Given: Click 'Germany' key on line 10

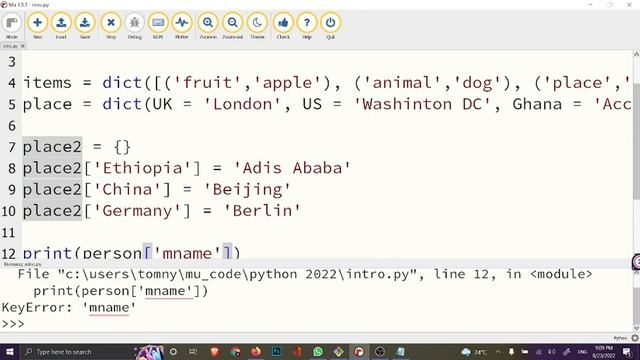Looking at the screenshot, I should click(x=138, y=211).
